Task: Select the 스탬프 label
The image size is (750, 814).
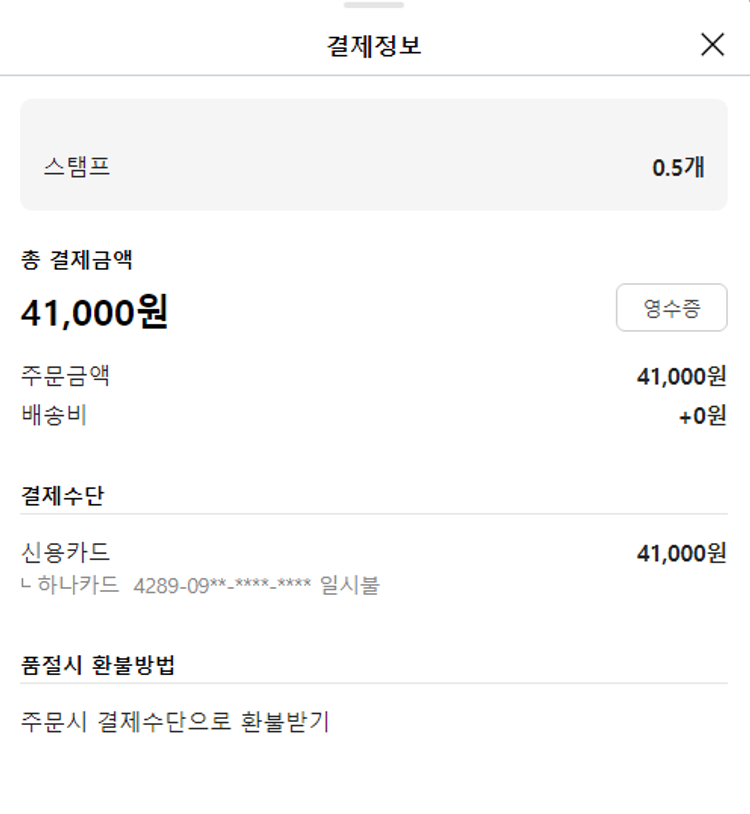Action: point(77,167)
